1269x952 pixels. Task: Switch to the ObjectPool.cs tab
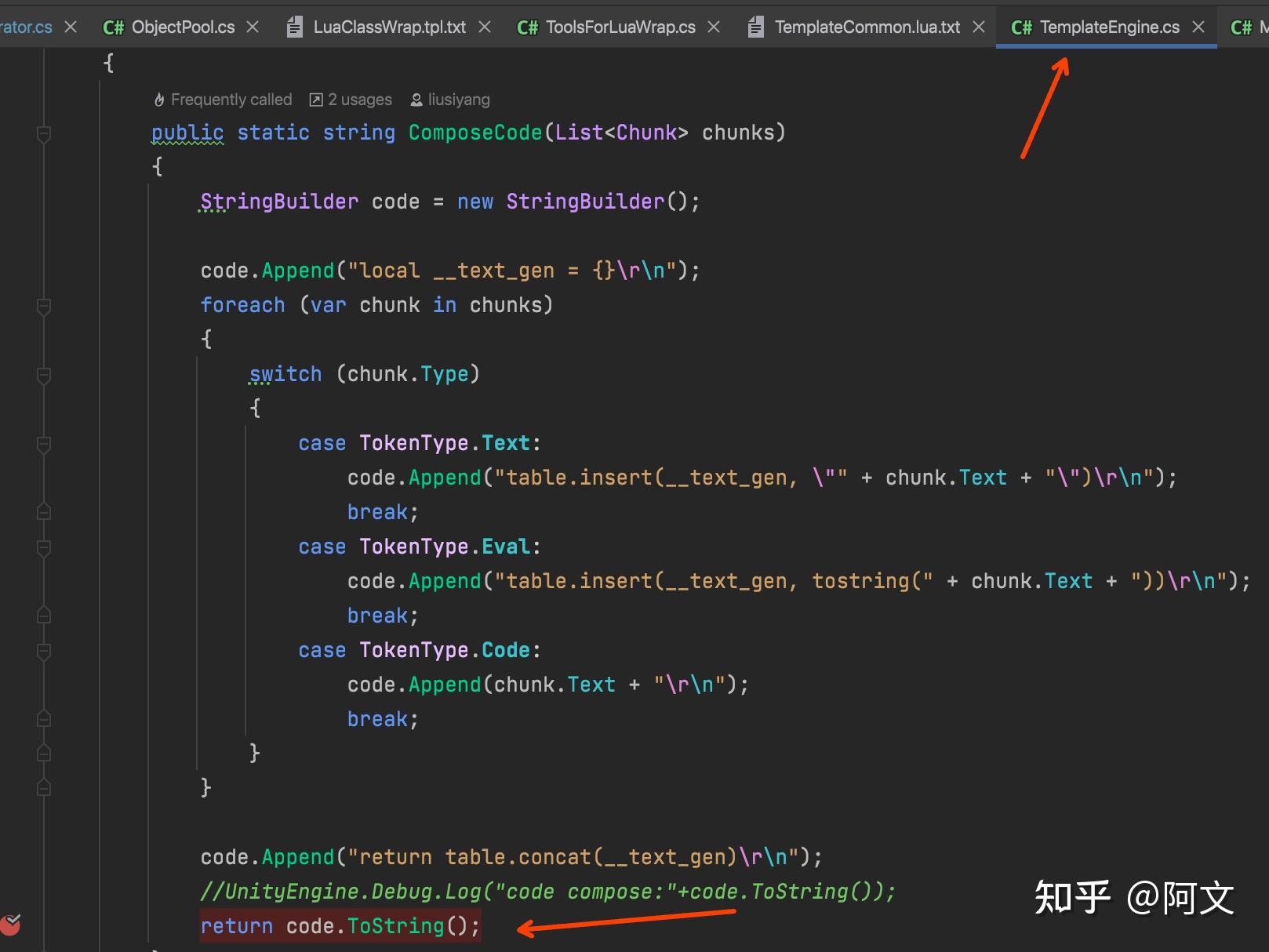tap(183, 27)
